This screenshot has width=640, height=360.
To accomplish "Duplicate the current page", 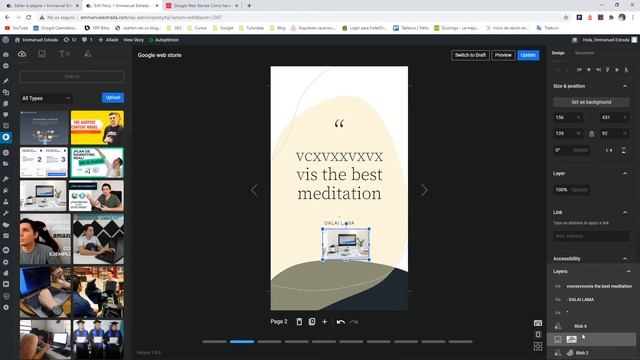I will [x=312, y=322].
